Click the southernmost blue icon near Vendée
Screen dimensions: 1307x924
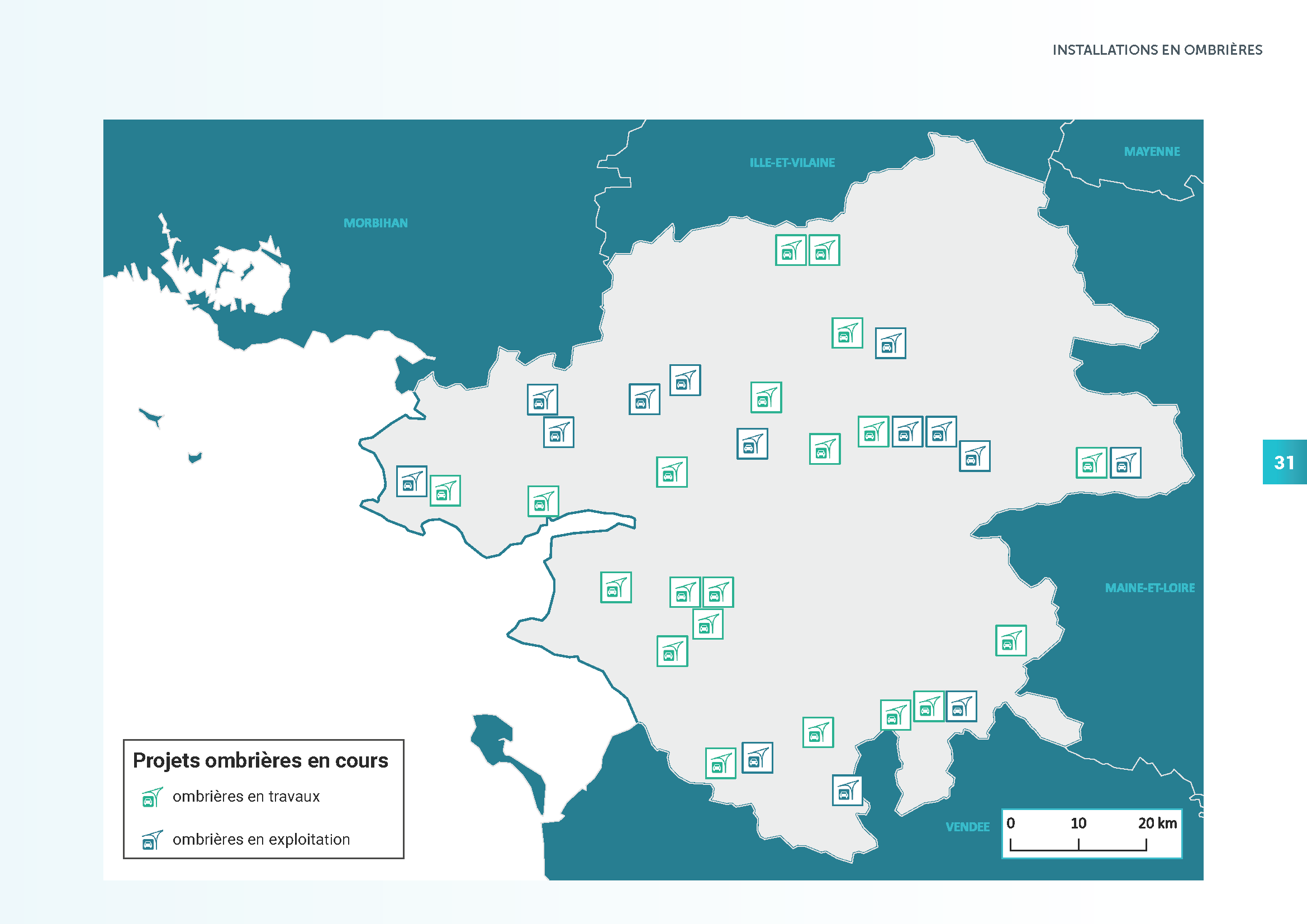coord(847,790)
